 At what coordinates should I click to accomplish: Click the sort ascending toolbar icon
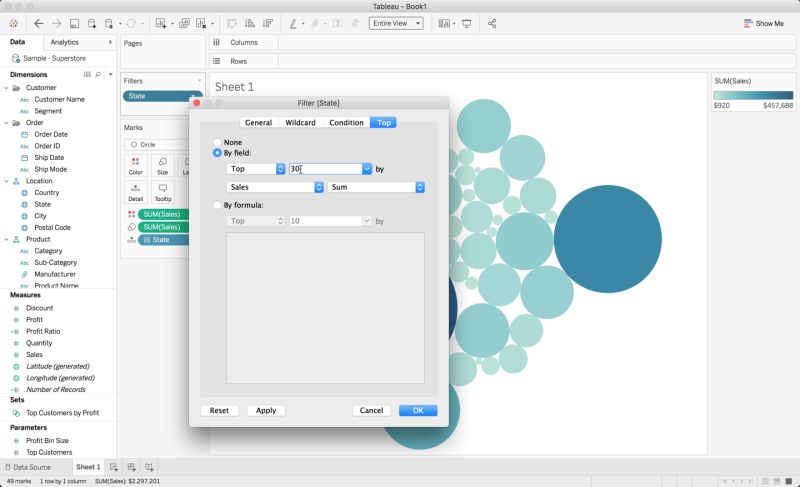250,23
